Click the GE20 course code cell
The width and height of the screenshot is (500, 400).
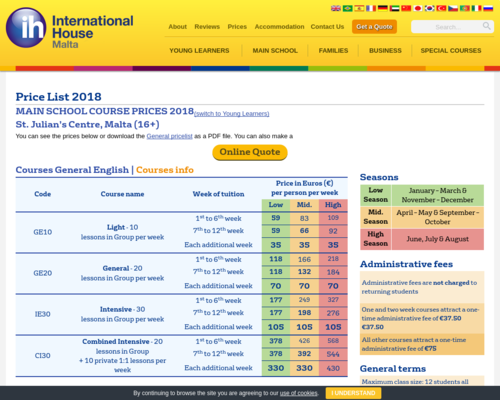click(x=43, y=273)
